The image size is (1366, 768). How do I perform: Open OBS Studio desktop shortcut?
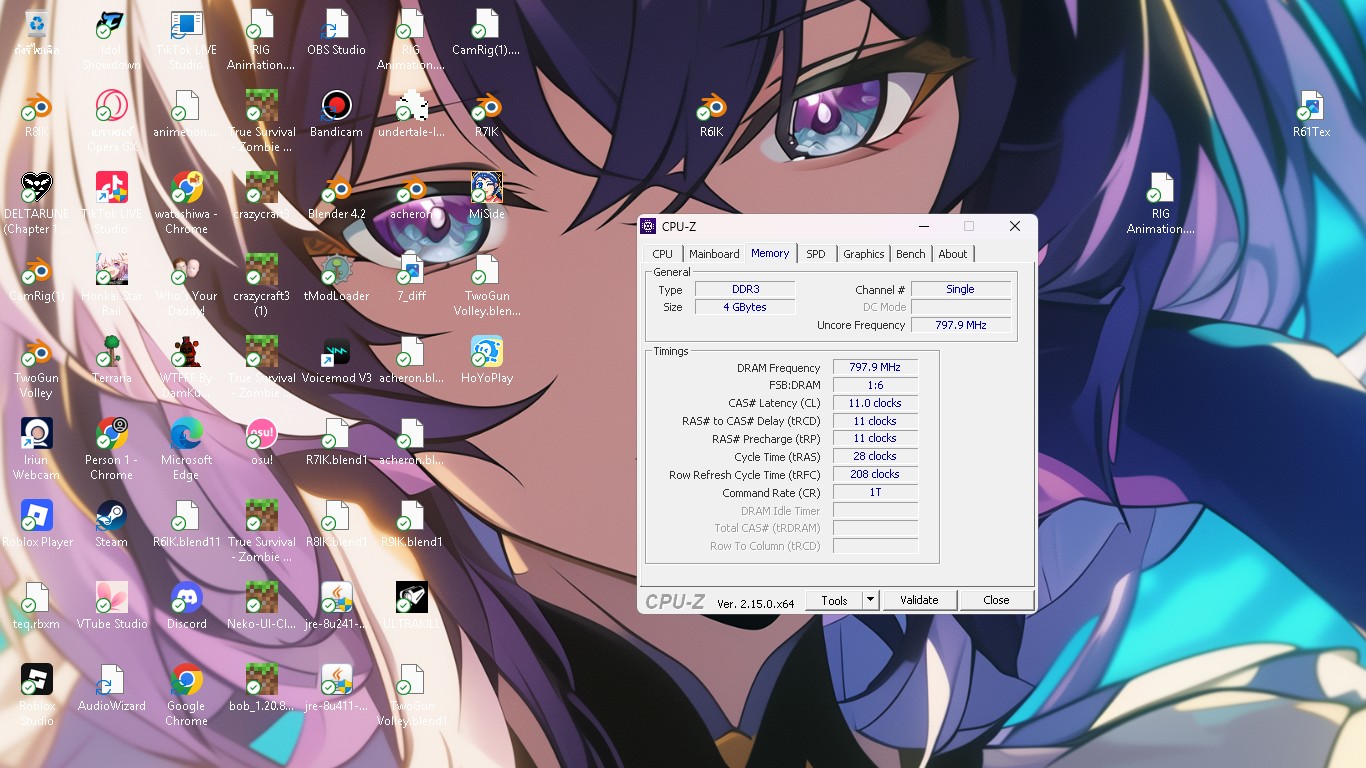(336, 32)
